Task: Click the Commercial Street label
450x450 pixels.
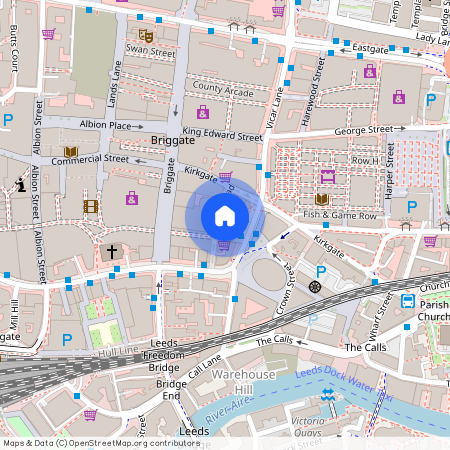Action: click(x=90, y=159)
